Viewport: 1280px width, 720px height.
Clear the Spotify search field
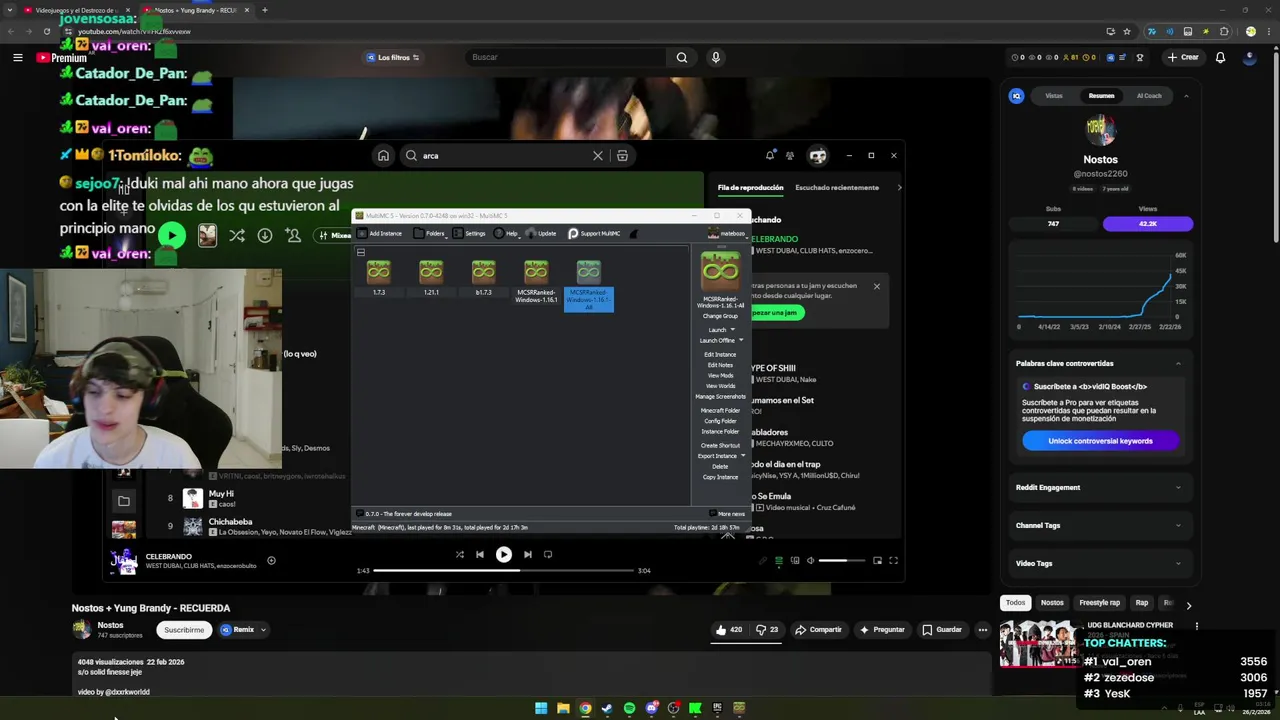point(598,156)
